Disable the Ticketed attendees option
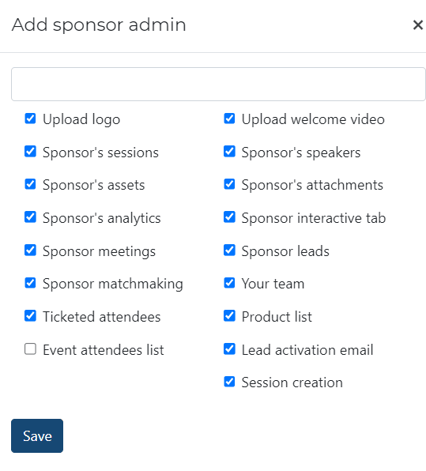The height and width of the screenshot is (471, 426). click(30, 316)
